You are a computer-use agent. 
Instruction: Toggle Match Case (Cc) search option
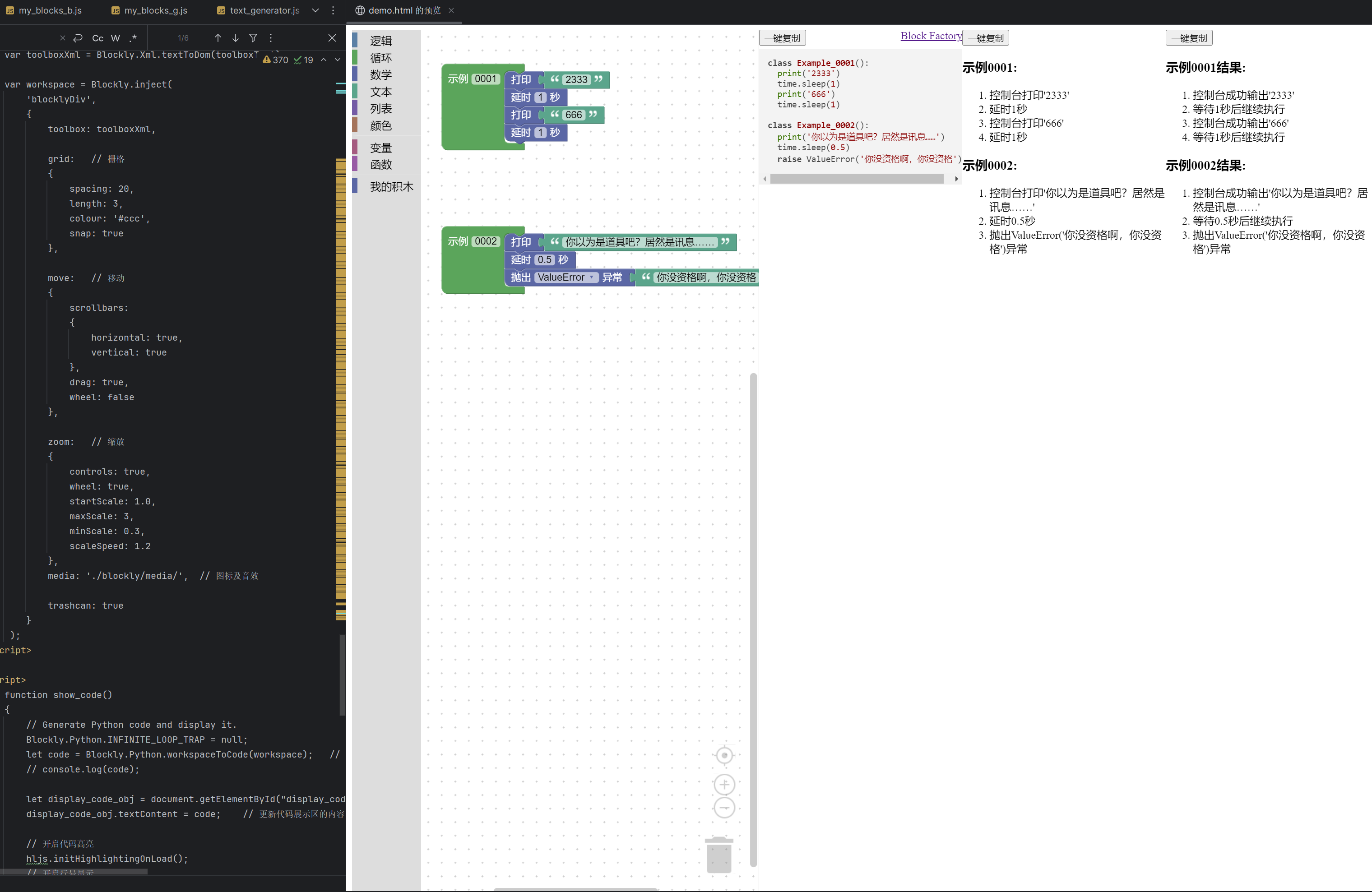click(x=97, y=38)
